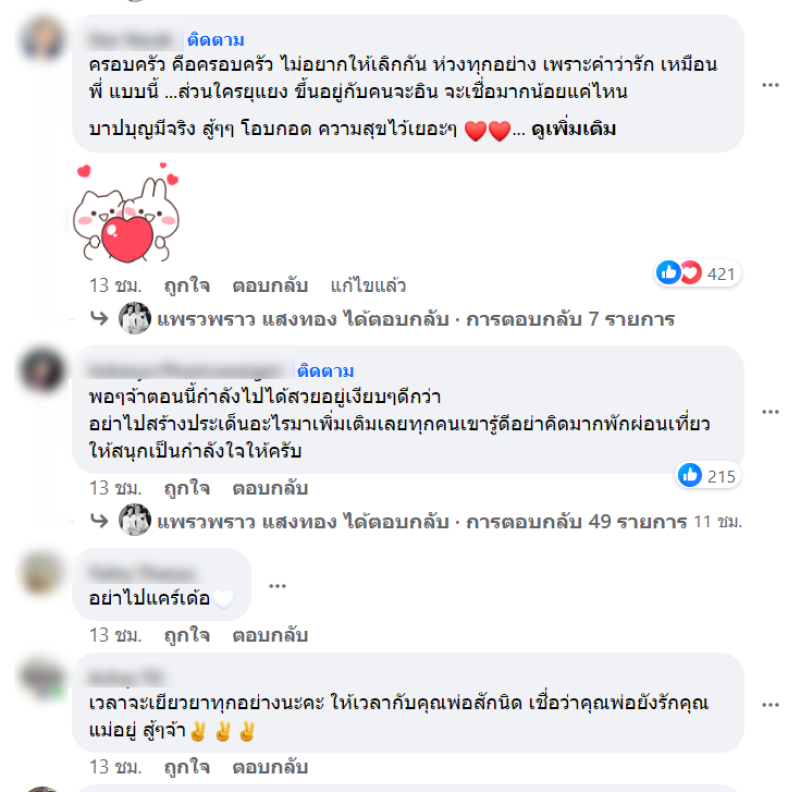Click ติดตาม to follow the second commenter

(x=326, y=370)
